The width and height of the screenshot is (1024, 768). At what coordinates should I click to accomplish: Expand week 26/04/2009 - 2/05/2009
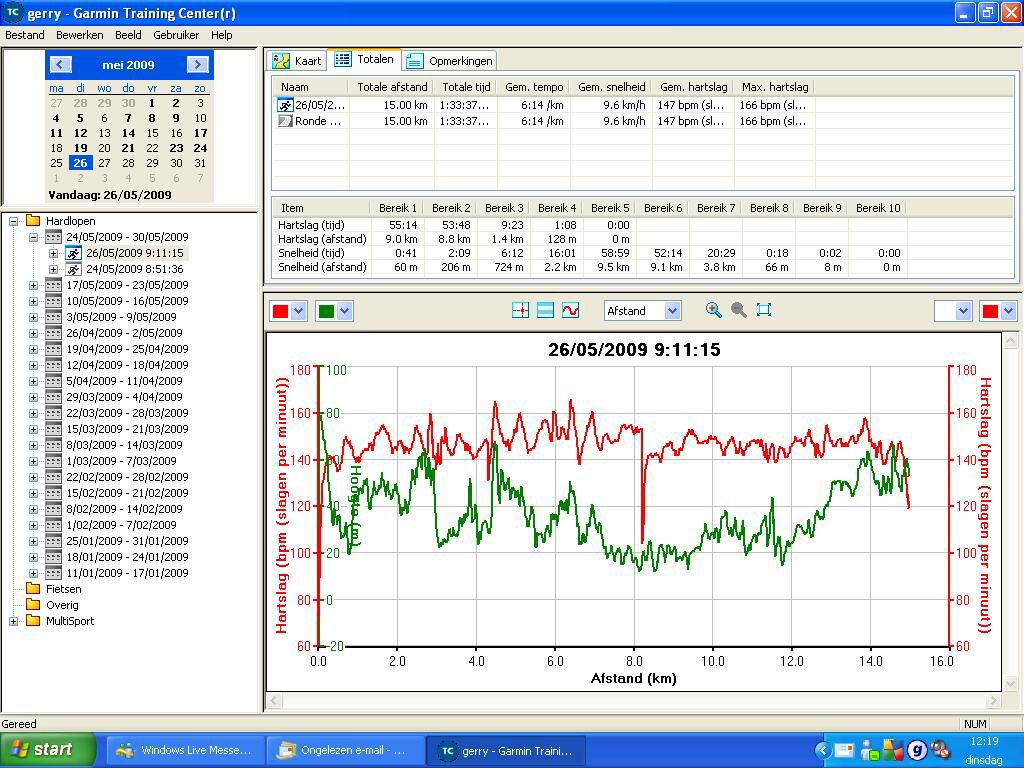33,333
